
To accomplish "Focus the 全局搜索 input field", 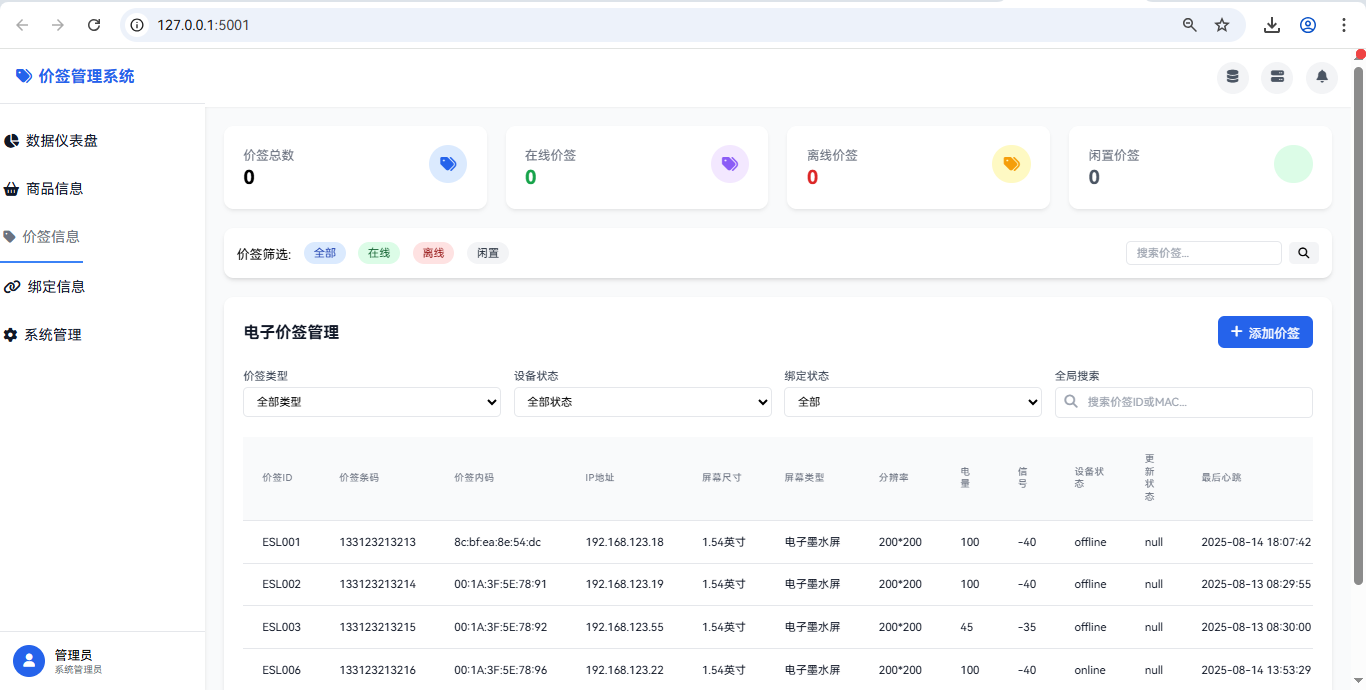I will point(1184,402).
